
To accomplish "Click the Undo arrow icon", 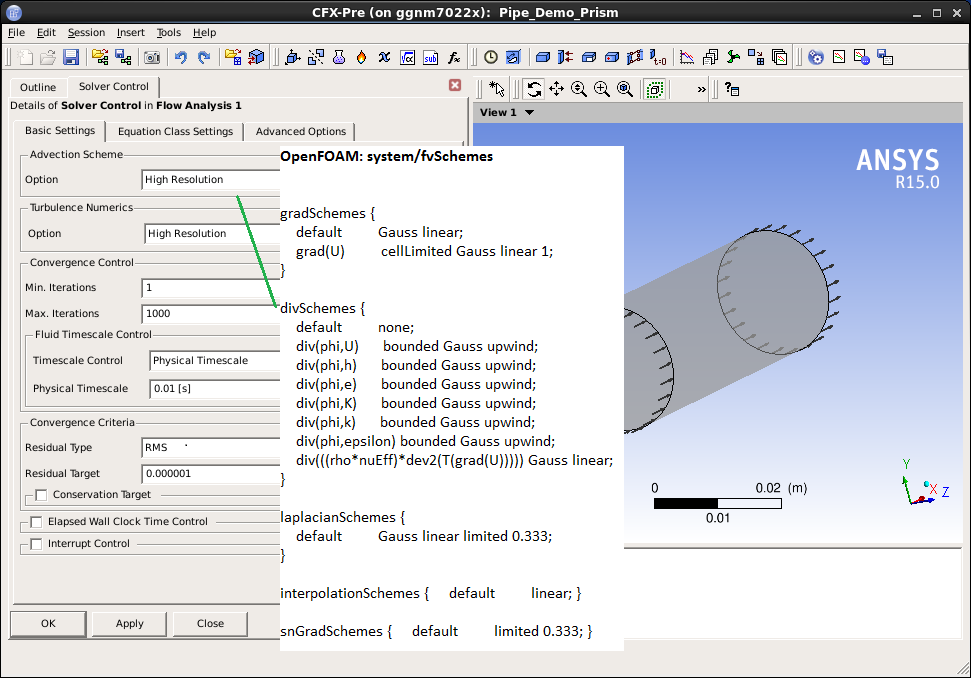I will click(180, 58).
